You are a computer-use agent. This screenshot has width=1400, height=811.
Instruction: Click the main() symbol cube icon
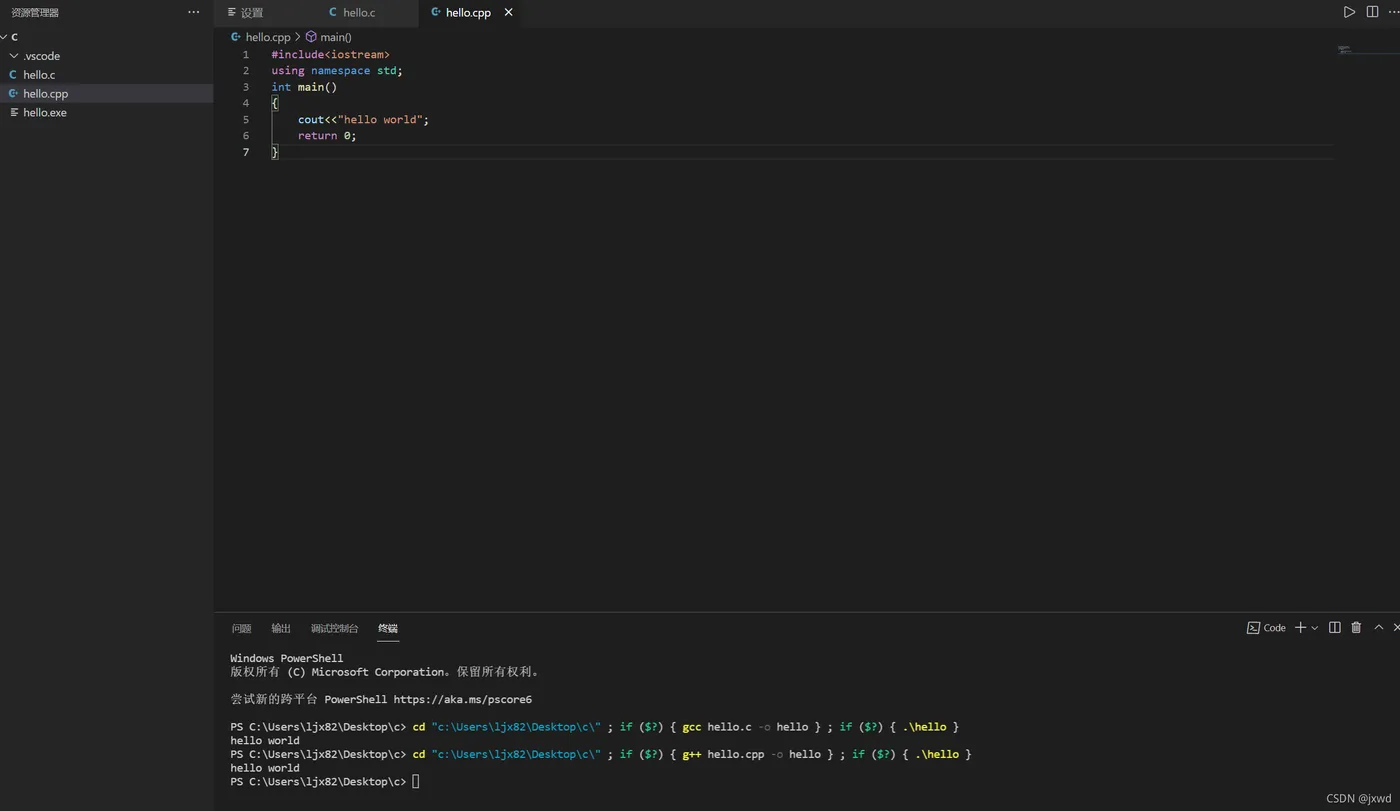tap(311, 37)
